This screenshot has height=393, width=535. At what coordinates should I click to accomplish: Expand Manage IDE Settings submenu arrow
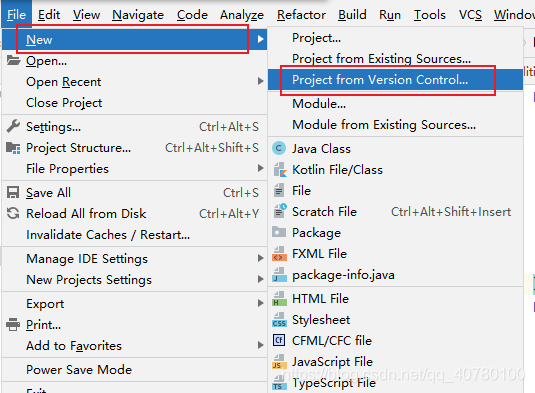[261, 258]
